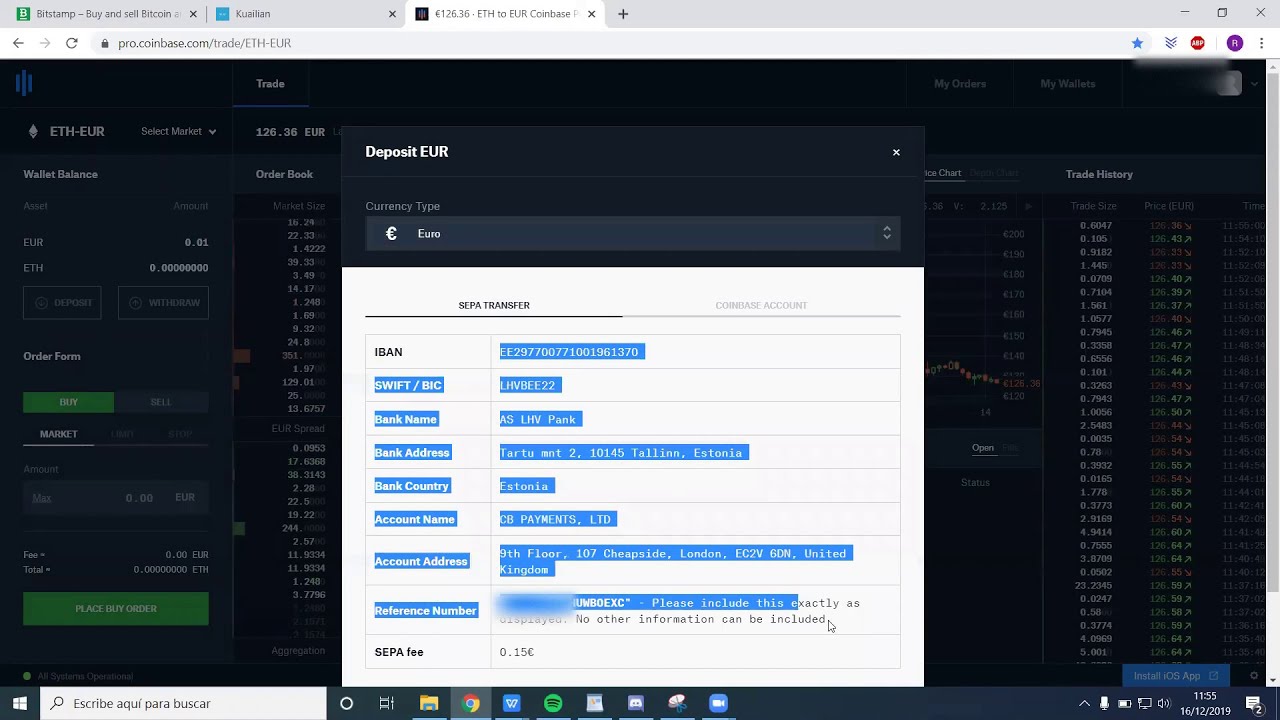Click the address bar URL pro.coinbase.com
The height and width of the screenshot is (720, 1280).
[x=204, y=44]
